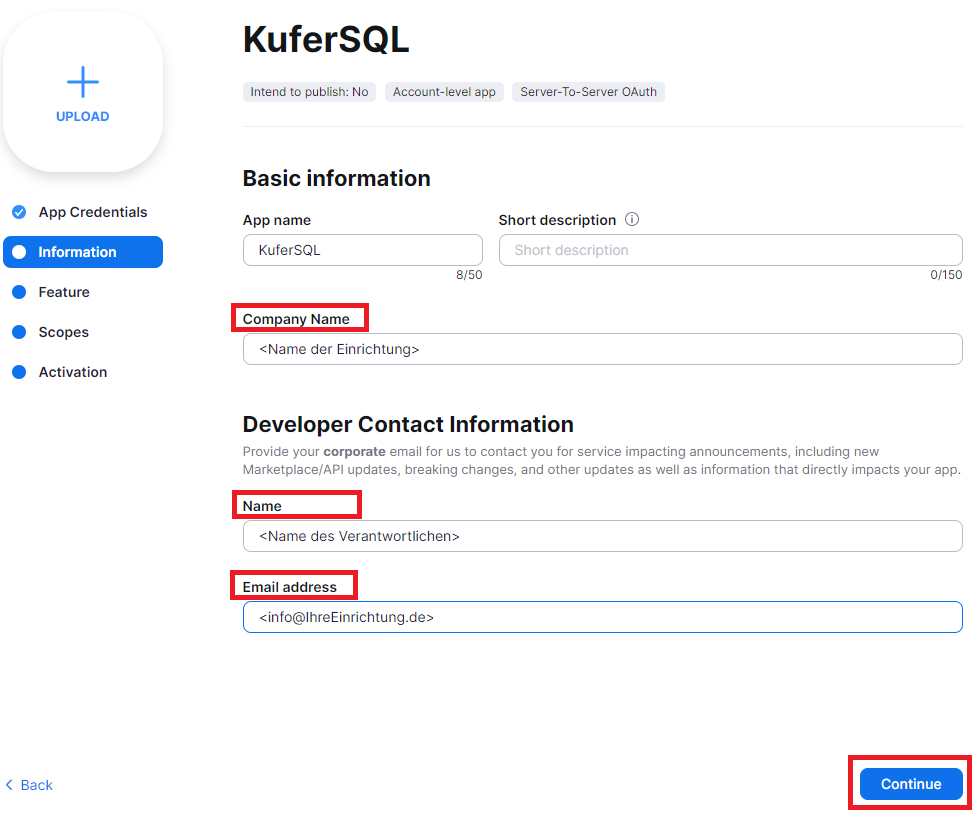
Task: Click the Continue button
Action: click(911, 784)
